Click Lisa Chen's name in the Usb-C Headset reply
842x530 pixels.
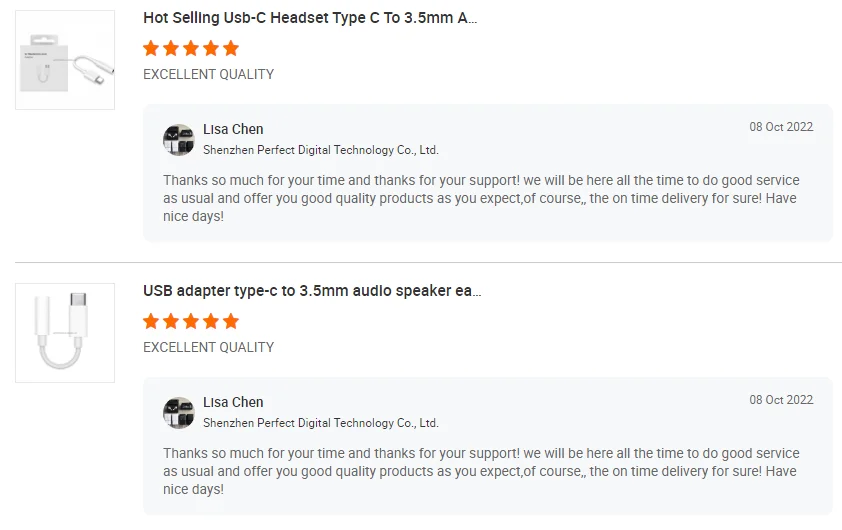[233, 129]
